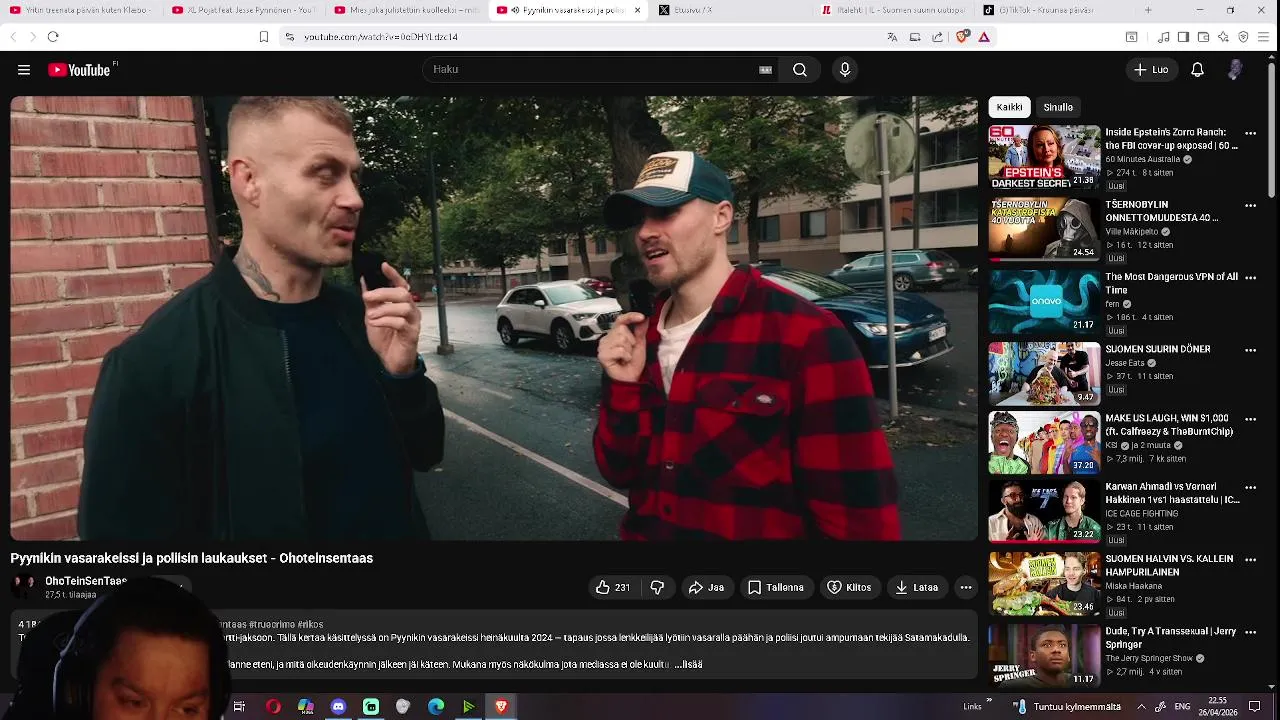Image resolution: width=1280 pixels, height=720 pixels.
Task: Click the Luo create button
Action: (1151, 70)
